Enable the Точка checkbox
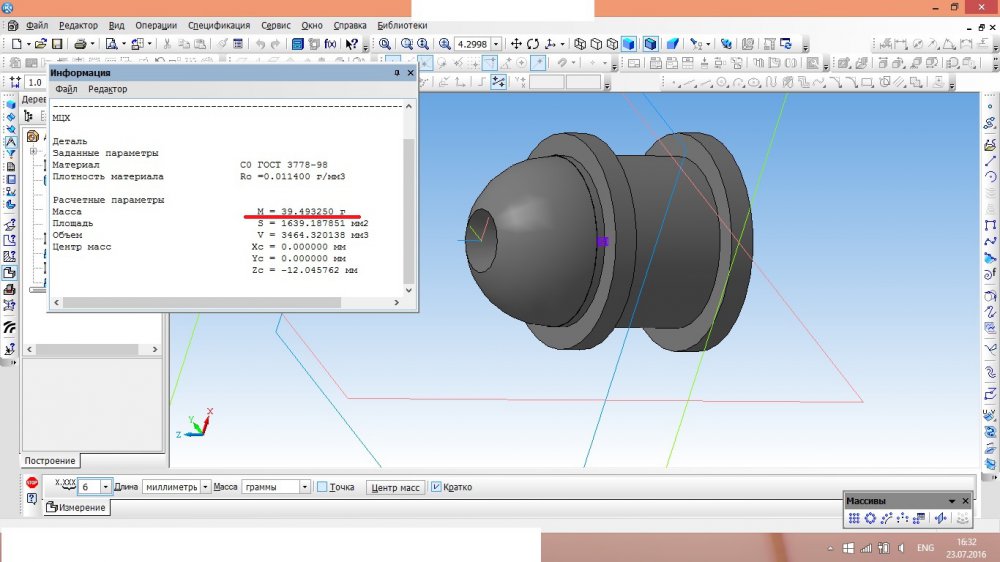The height and width of the screenshot is (562, 1000). click(322, 487)
